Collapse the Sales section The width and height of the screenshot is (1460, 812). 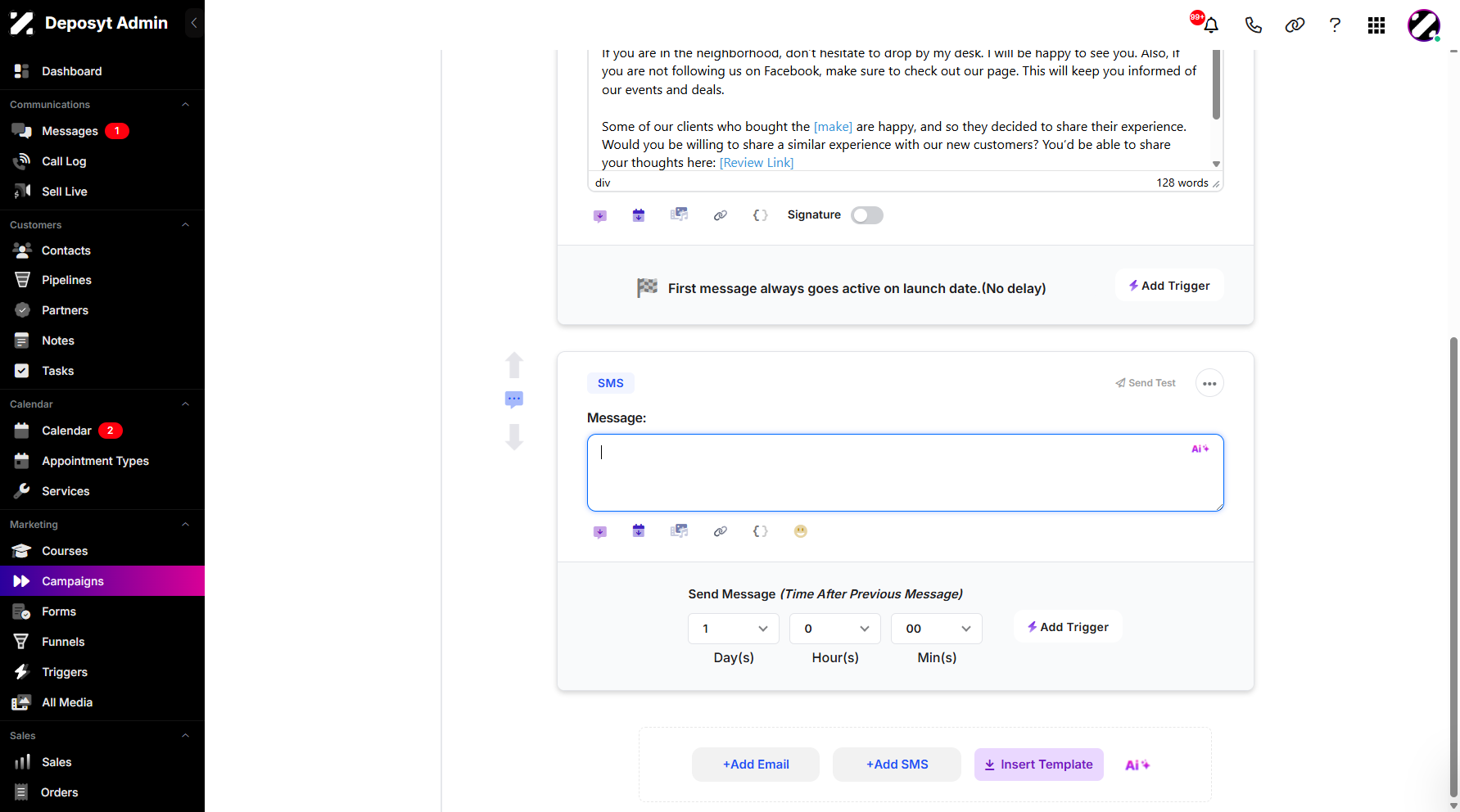point(185,736)
